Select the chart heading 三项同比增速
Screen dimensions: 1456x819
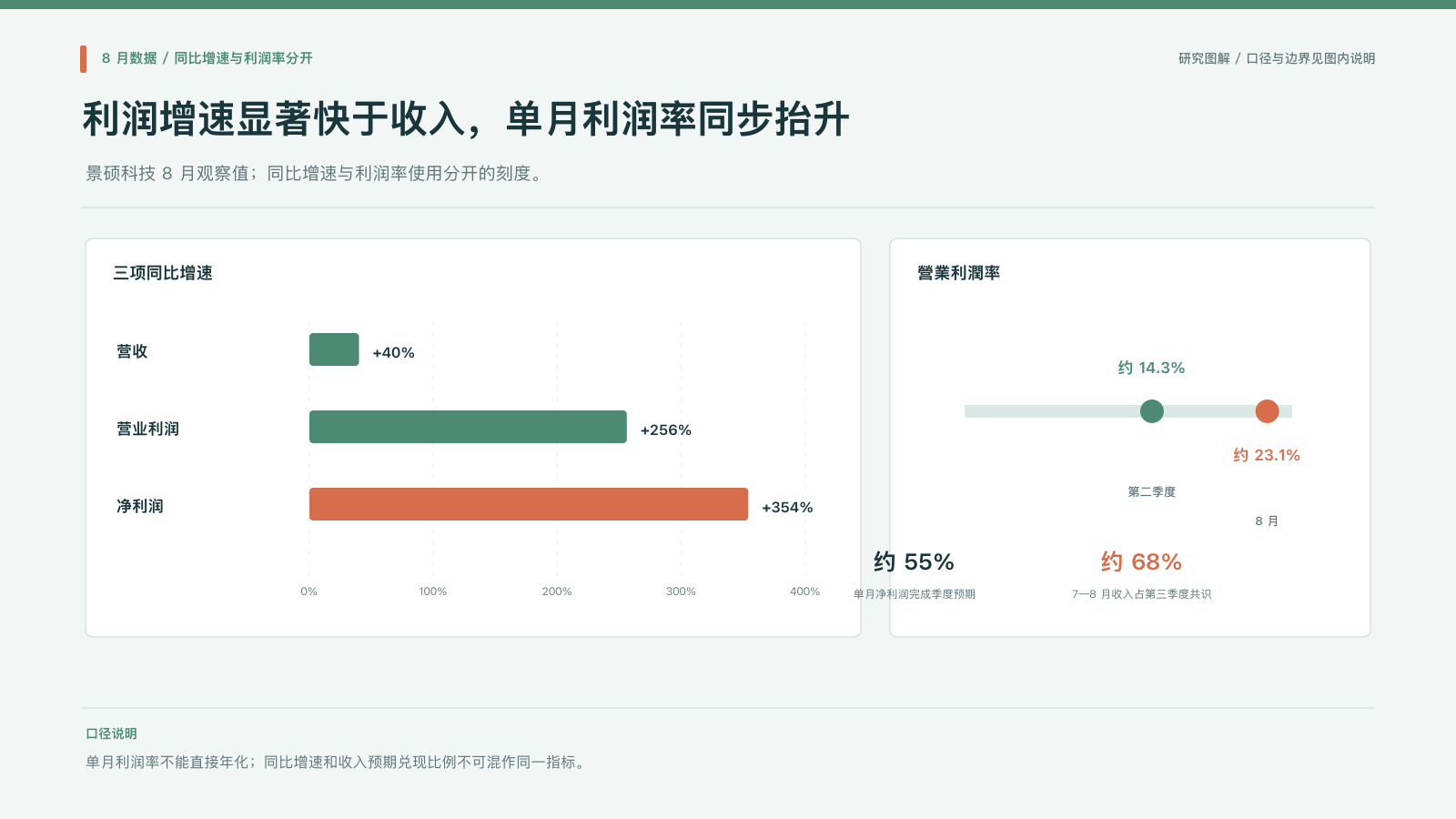coord(163,273)
